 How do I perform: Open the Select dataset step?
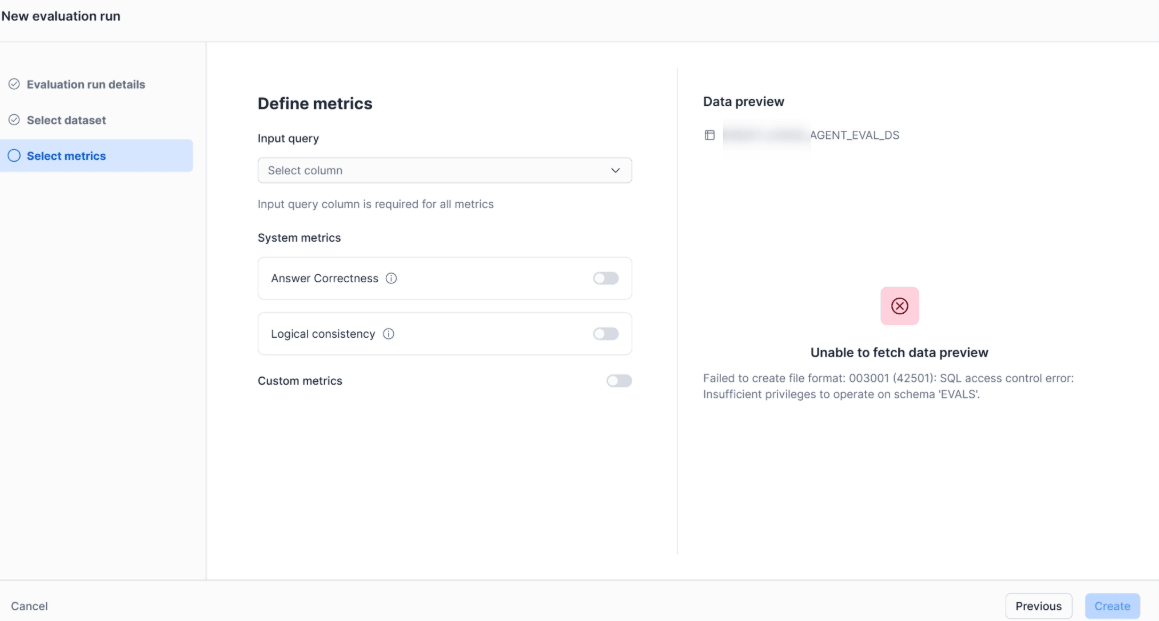click(x=66, y=121)
